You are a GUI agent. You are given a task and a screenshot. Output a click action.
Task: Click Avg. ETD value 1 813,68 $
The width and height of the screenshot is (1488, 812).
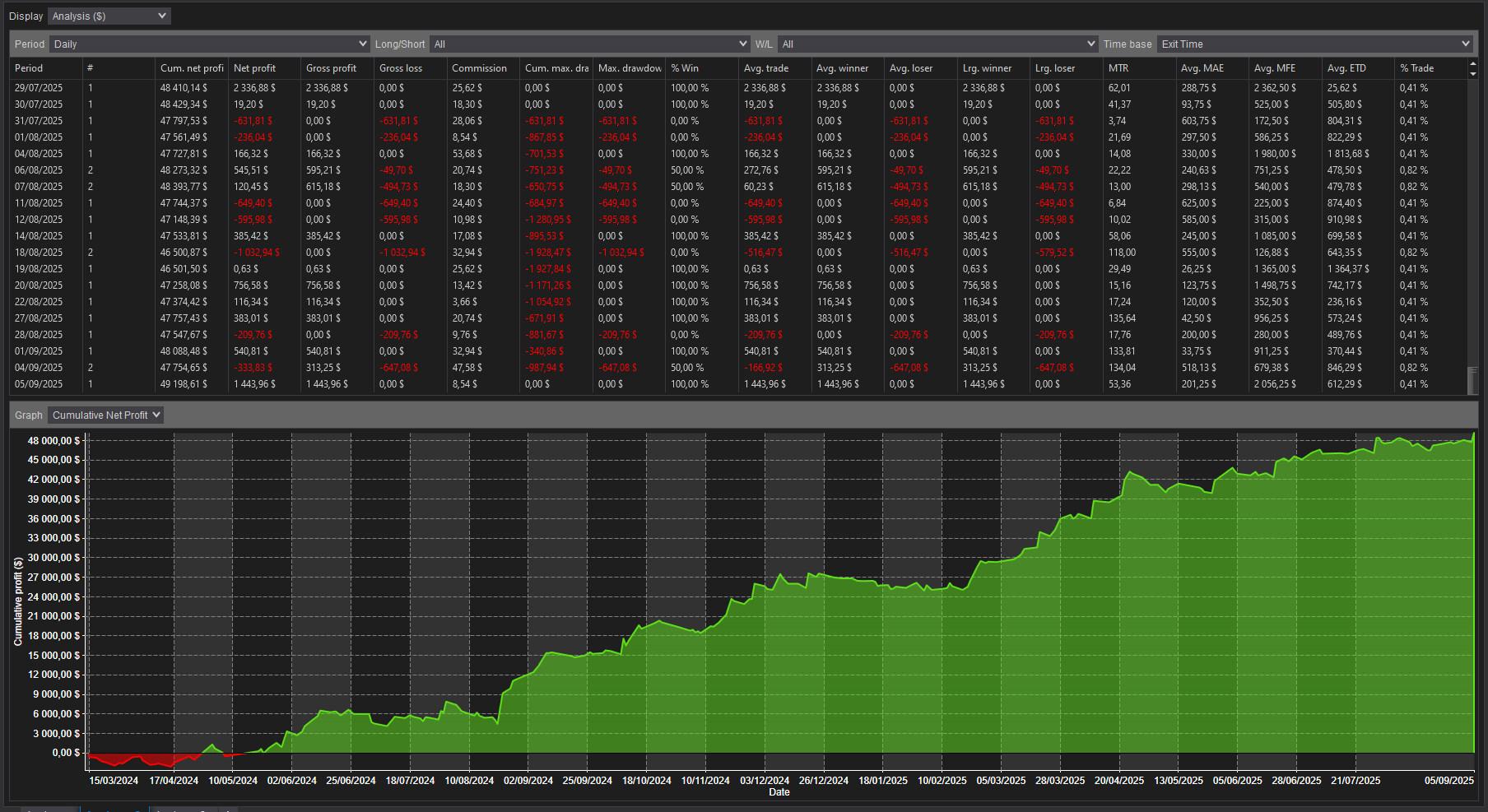(1348, 154)
